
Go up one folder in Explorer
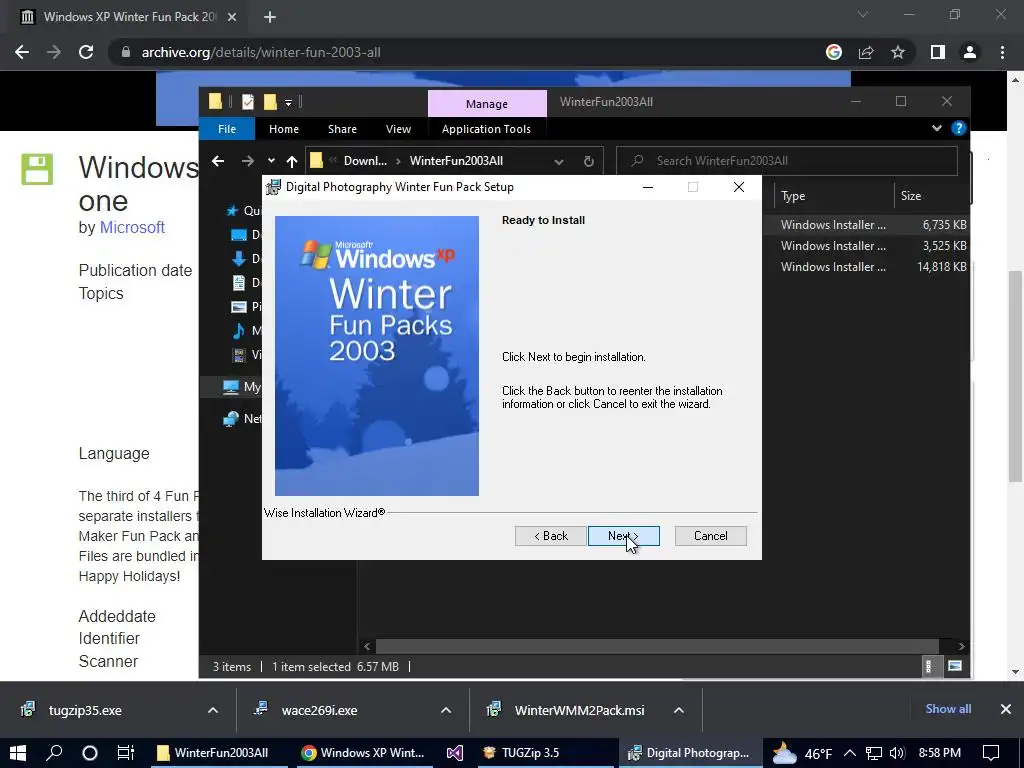coord(292,161)
